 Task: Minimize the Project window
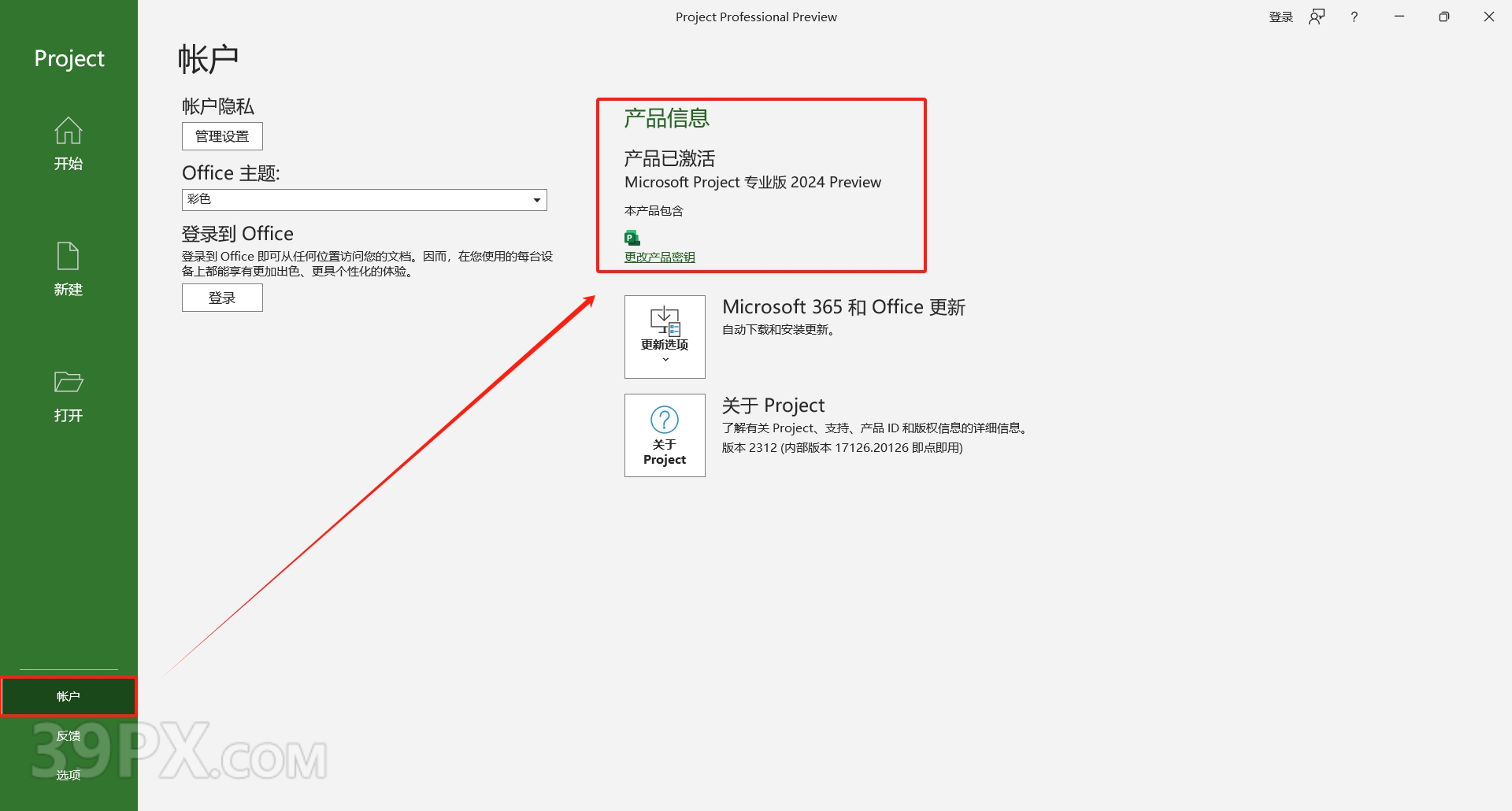click(1399, 17)
